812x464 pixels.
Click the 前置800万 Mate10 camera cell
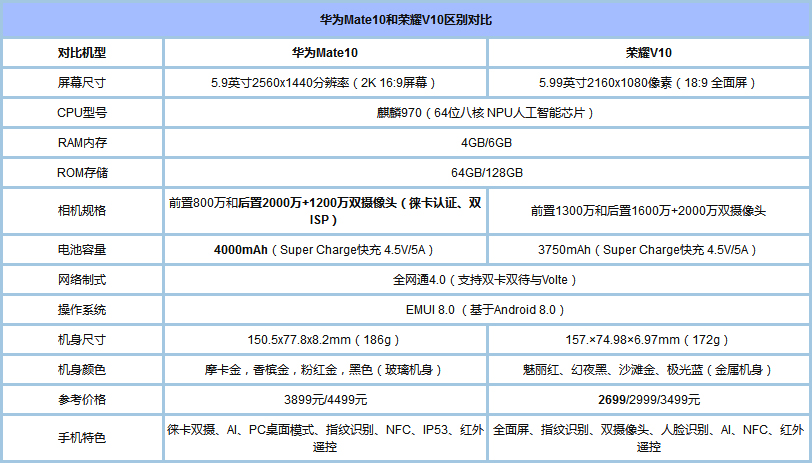coord(325,211)
